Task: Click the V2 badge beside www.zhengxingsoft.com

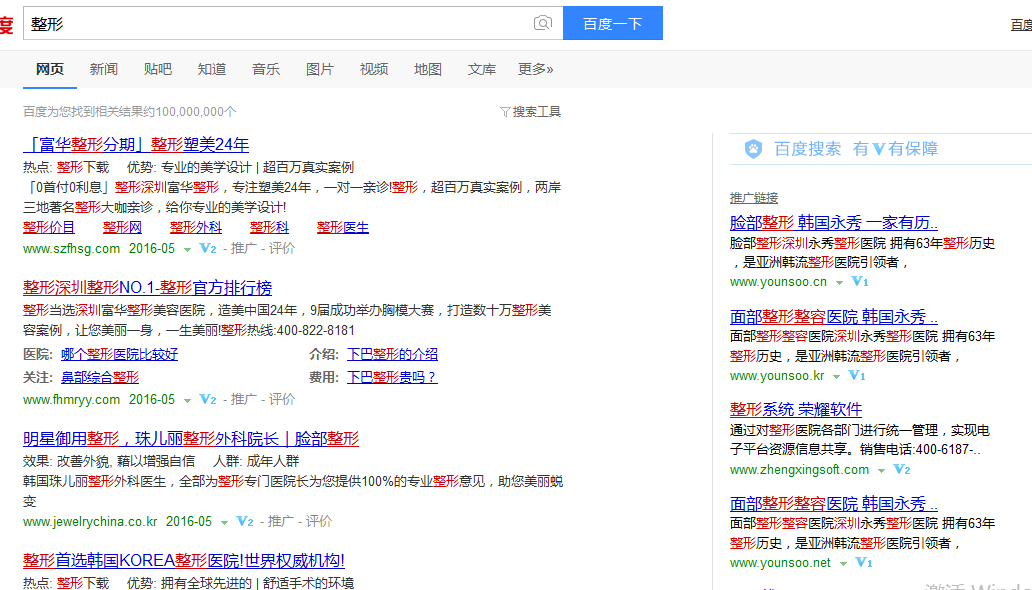Action: pyautogui.click(x=902, y=469)
